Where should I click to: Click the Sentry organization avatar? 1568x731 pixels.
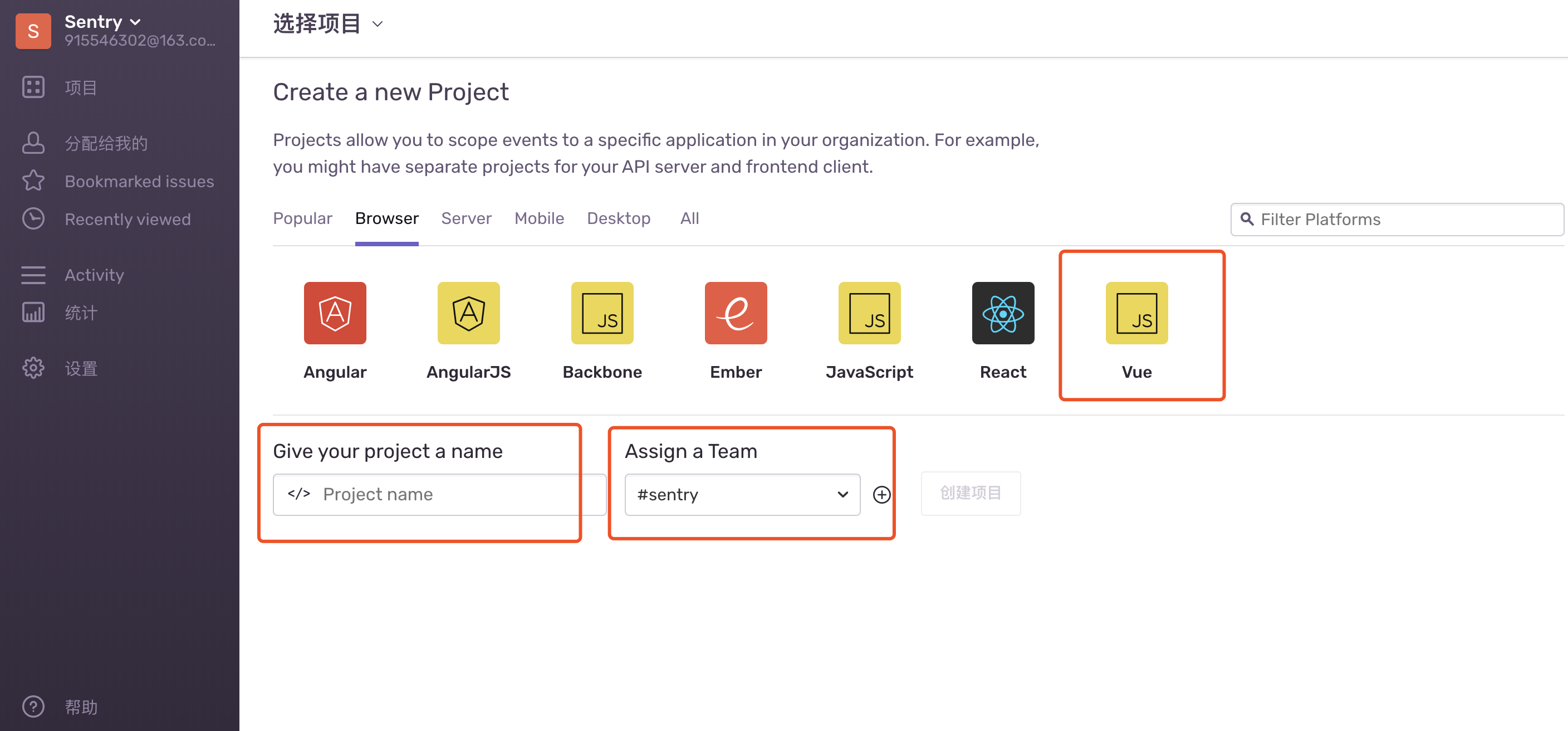click(x=33, y=31)
